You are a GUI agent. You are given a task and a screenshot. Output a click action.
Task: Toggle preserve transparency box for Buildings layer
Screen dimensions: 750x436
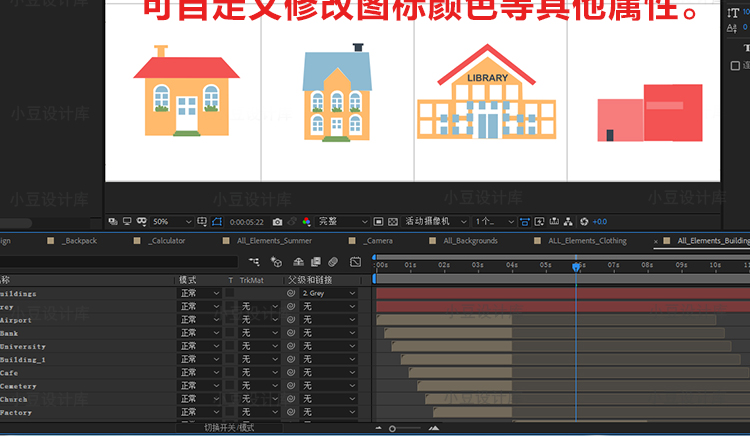click(230, 293)
